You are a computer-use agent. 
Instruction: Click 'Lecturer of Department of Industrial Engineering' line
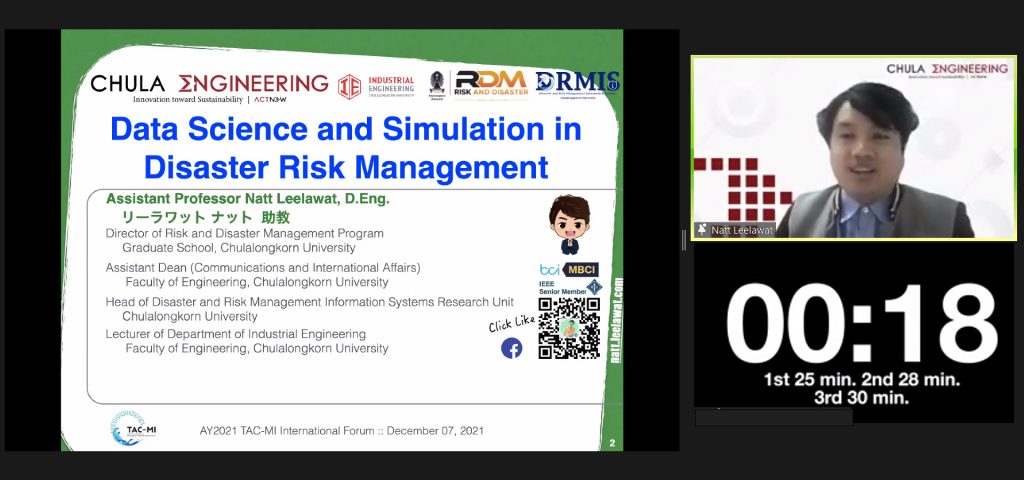[236, 334]
